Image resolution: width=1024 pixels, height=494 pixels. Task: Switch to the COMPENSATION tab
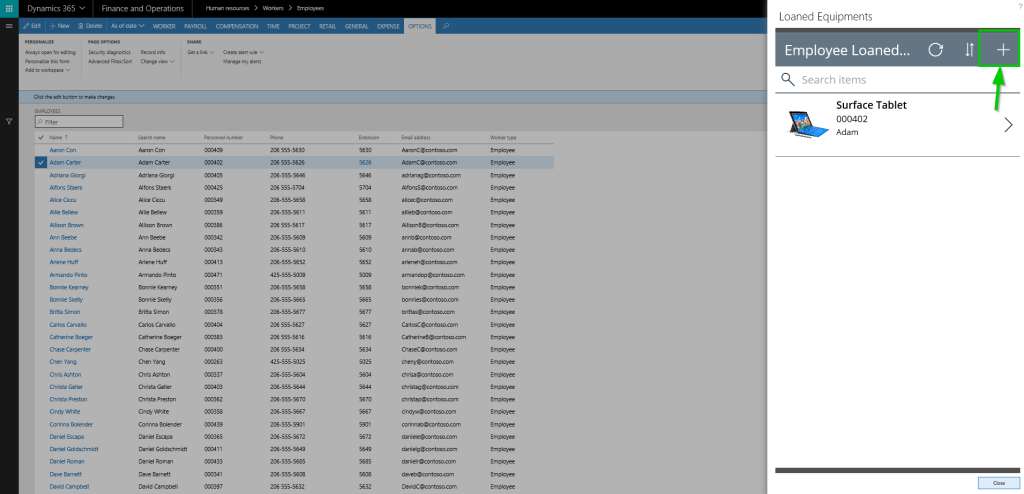click(x=236, y=24)
